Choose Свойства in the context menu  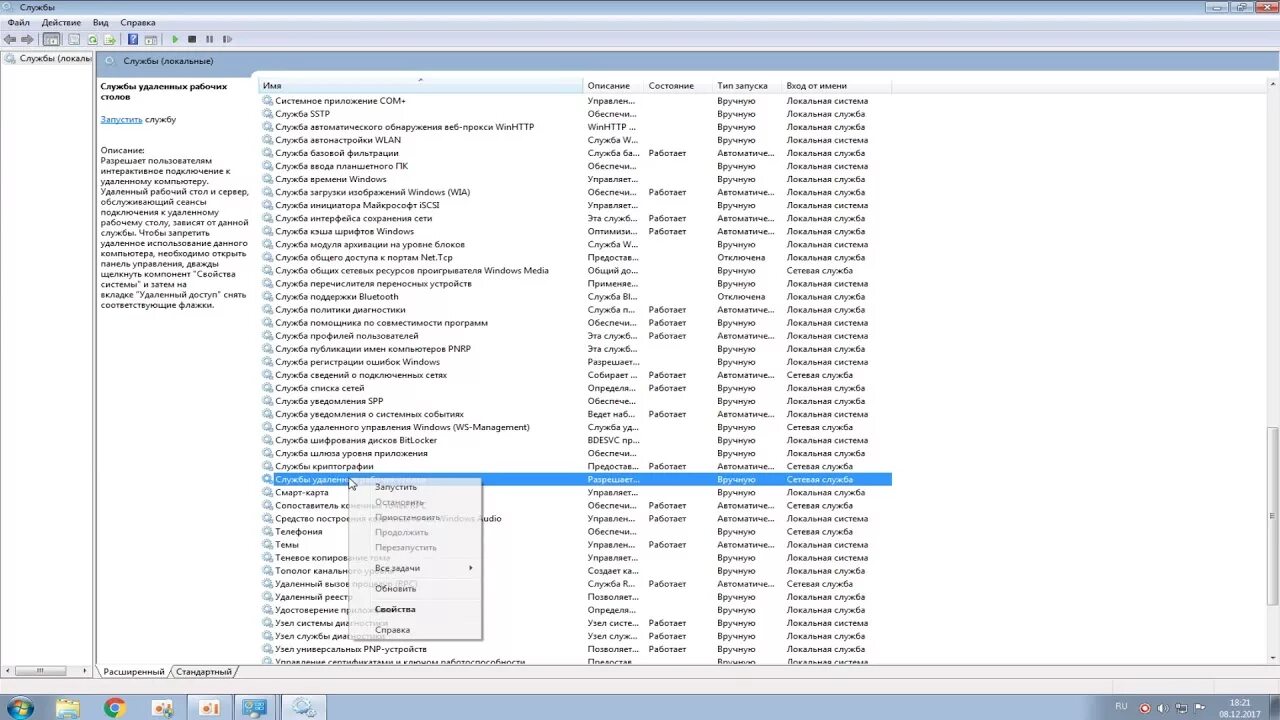click(x=415, y=609)
